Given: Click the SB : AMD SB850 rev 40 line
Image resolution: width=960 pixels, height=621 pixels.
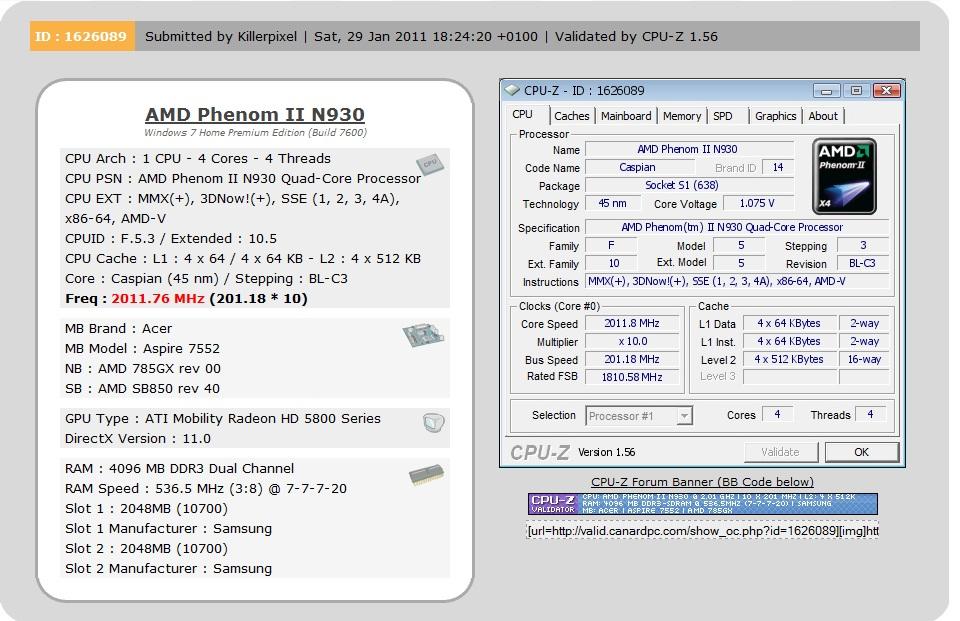Looking at the screenshot, I should pyautogui.click(x=143, y=389).
